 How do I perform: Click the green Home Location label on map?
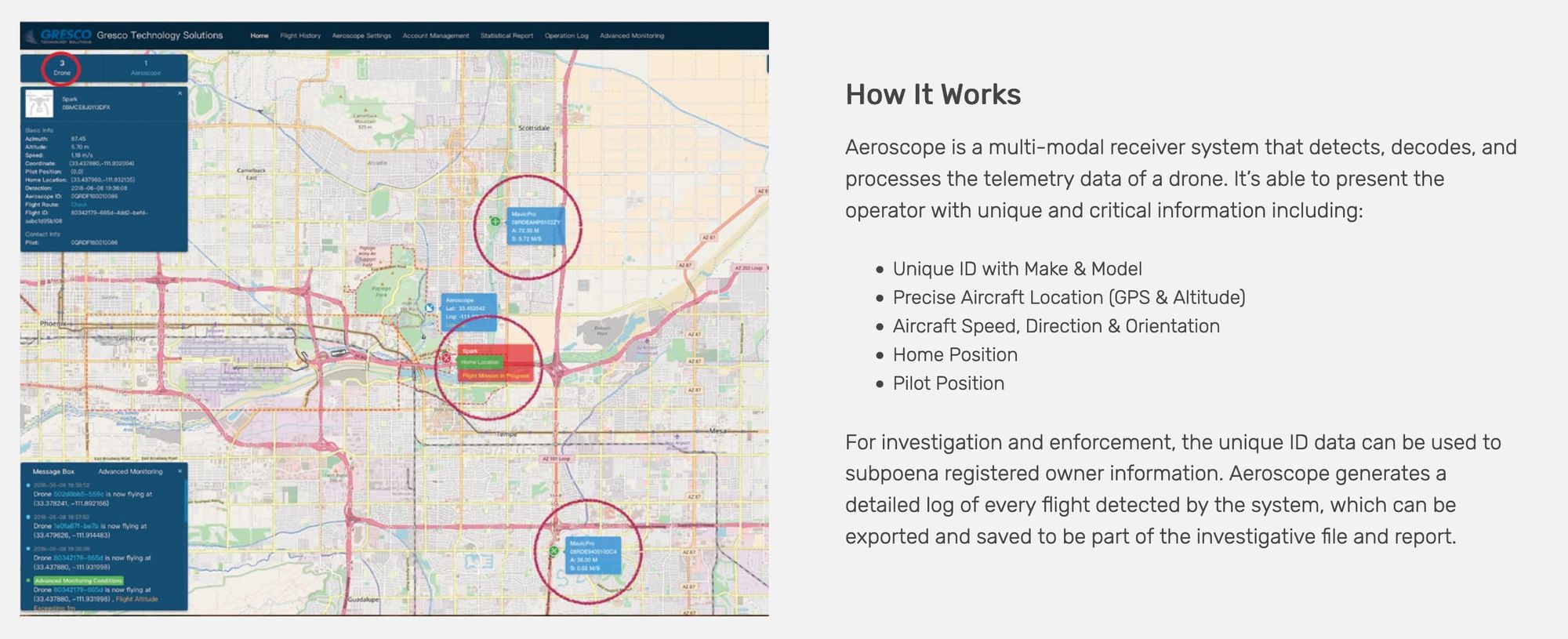480,362
